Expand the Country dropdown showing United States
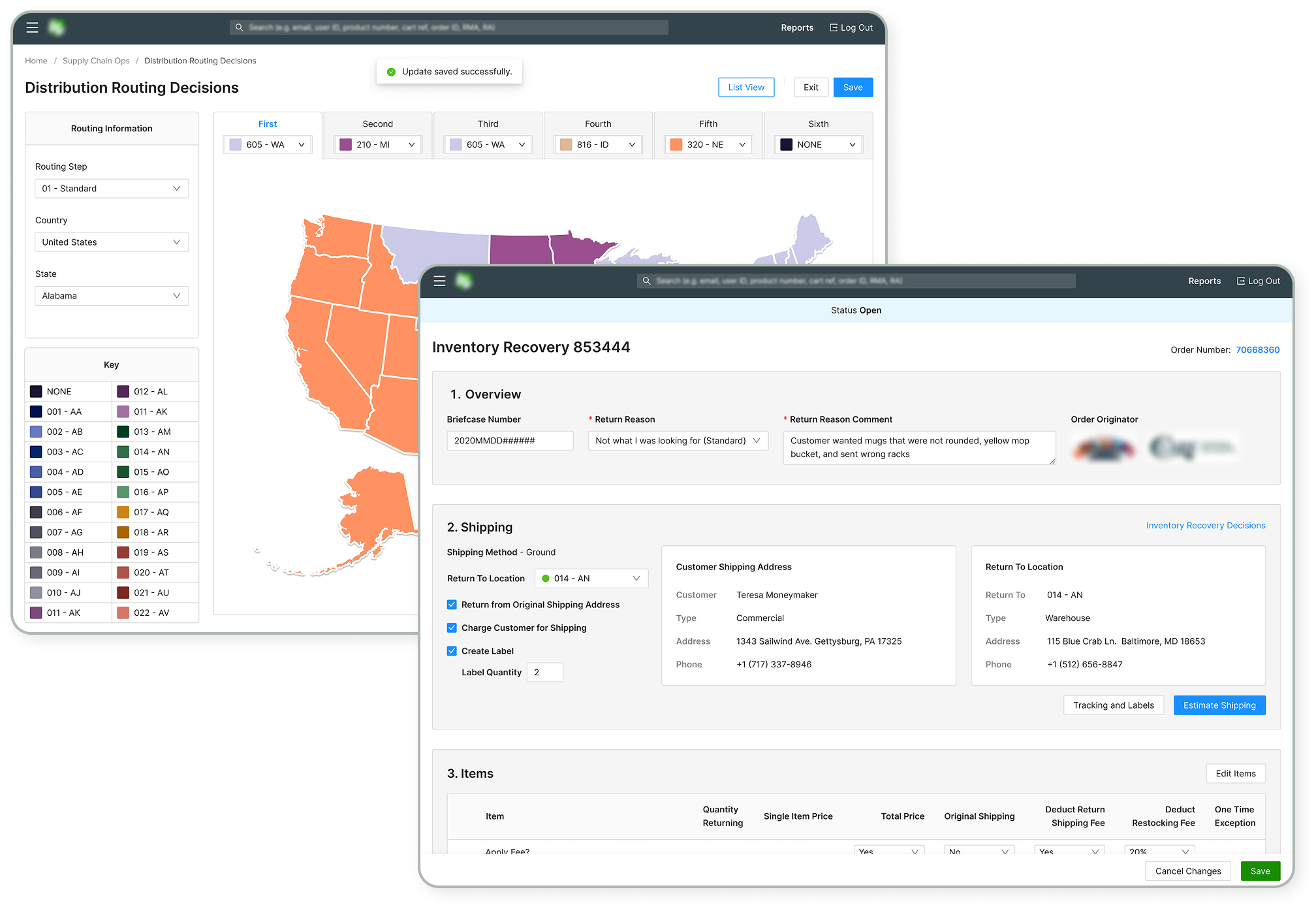The height and width of the screenshot is (909, 1316). pos(112,242)
